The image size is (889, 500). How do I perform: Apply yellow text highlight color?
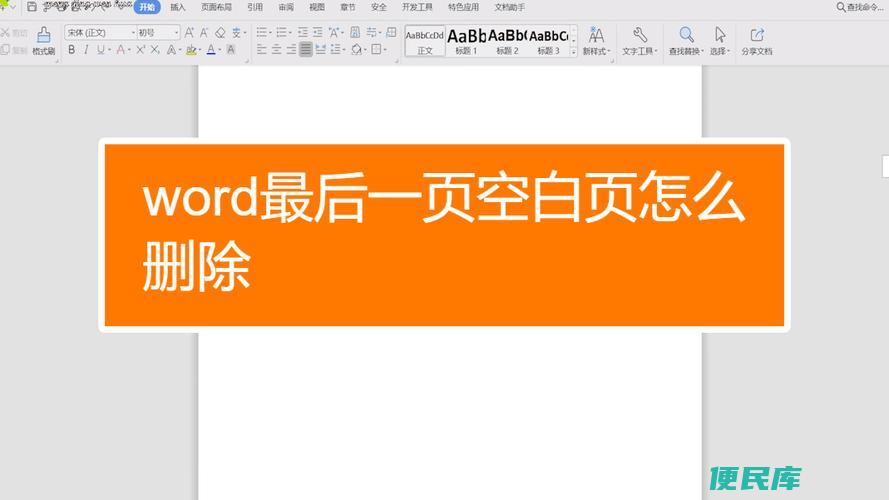click(x=191, y=50)
